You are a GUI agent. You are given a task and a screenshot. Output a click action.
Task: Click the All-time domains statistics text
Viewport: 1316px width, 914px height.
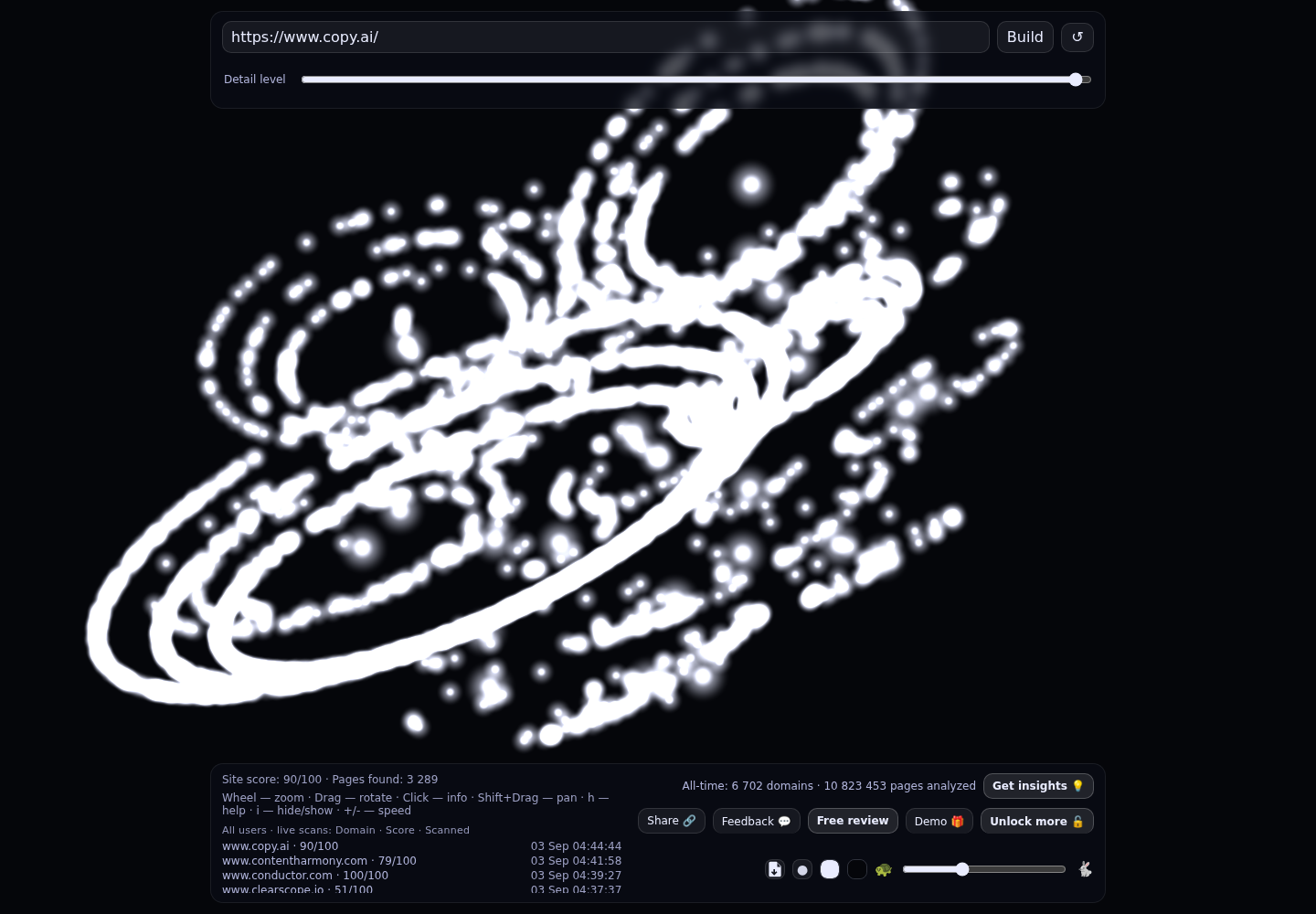[829, 786]
